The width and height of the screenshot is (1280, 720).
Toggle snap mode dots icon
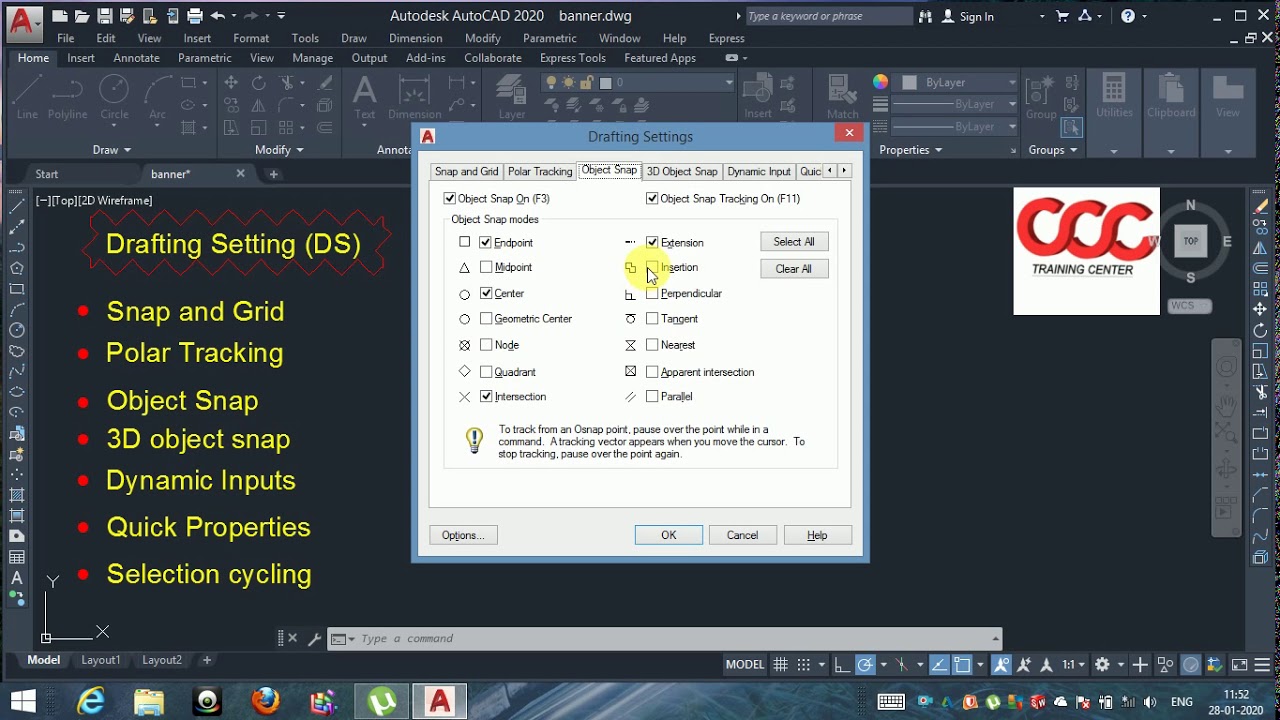click(805, 664)
